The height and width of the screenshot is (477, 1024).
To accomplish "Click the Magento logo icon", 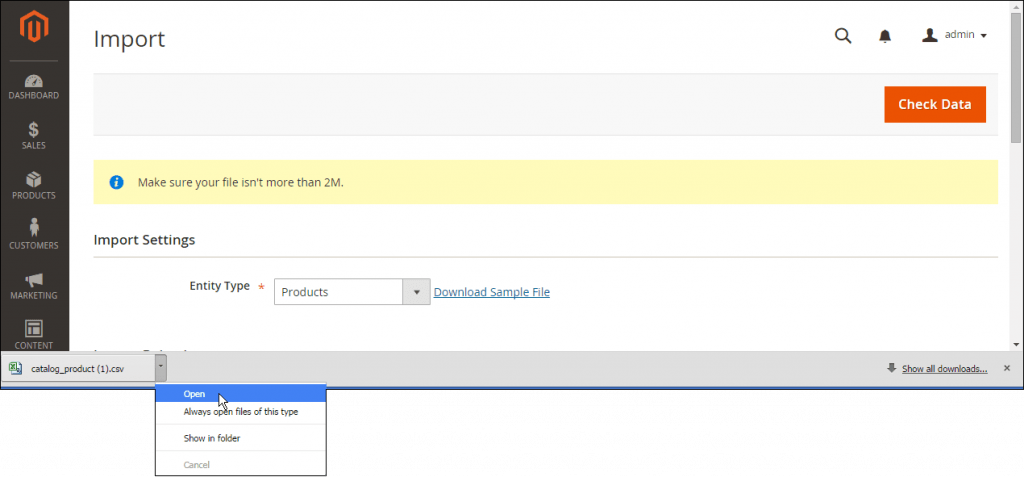I will pos(34,27).
